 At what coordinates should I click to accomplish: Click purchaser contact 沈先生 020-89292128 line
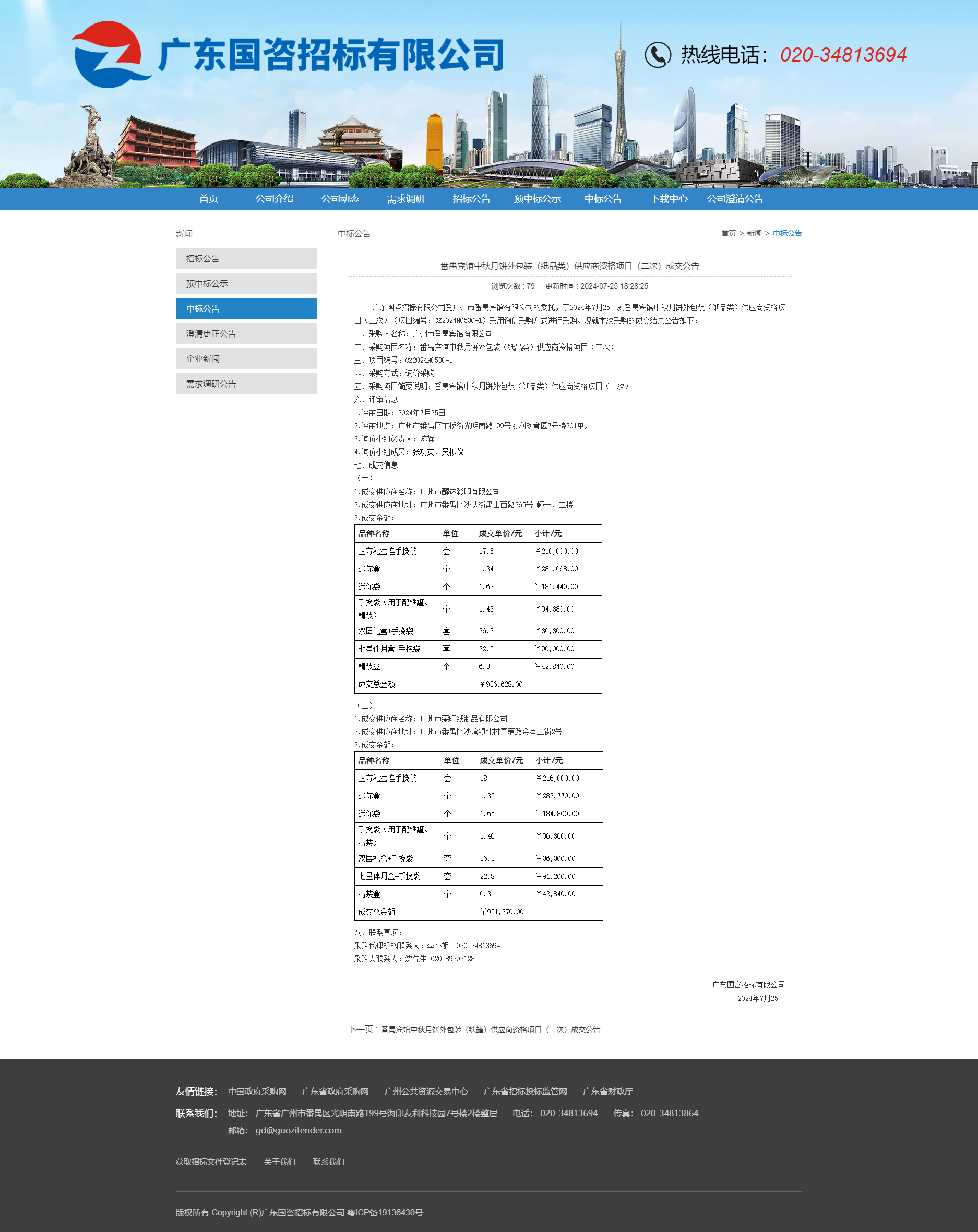click(x=414, y=960)
